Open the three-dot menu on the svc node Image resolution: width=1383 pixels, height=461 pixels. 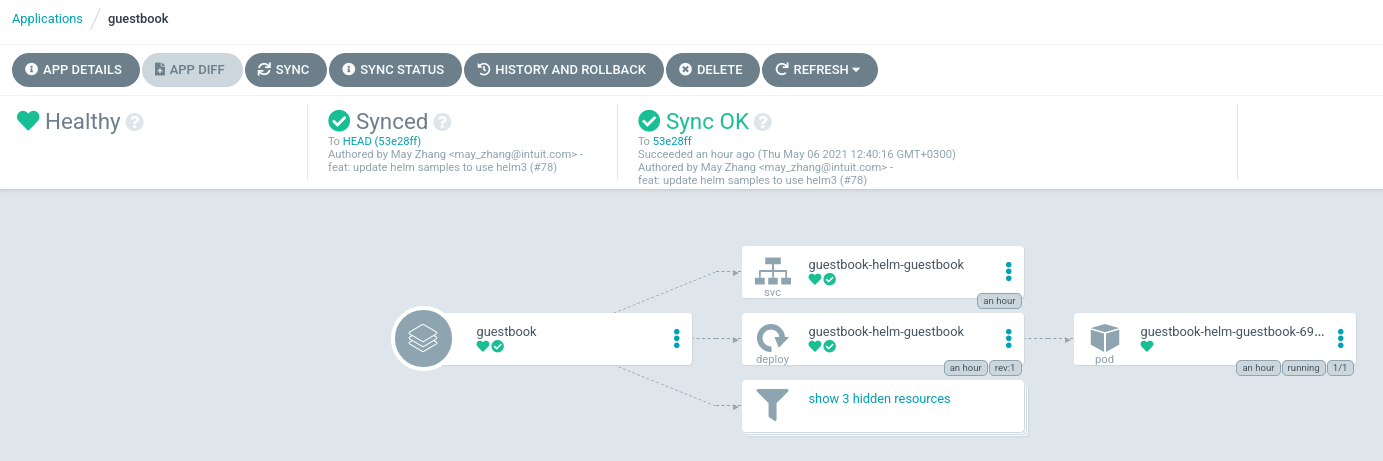pyautogui.click(x=1009, y=271)
